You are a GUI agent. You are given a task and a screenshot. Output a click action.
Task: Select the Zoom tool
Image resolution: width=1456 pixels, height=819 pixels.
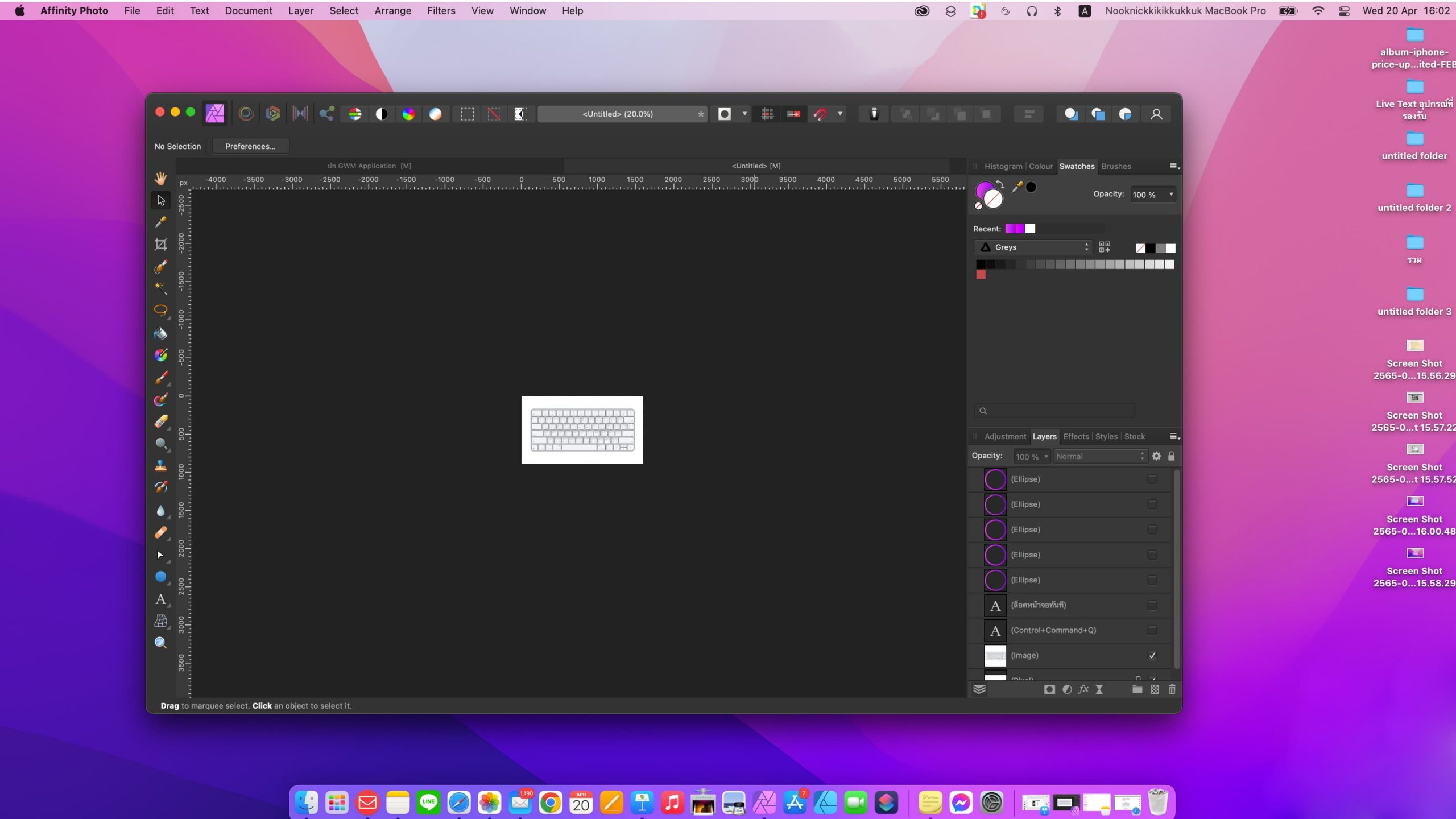pyautogui.click(x=160, y=643)
